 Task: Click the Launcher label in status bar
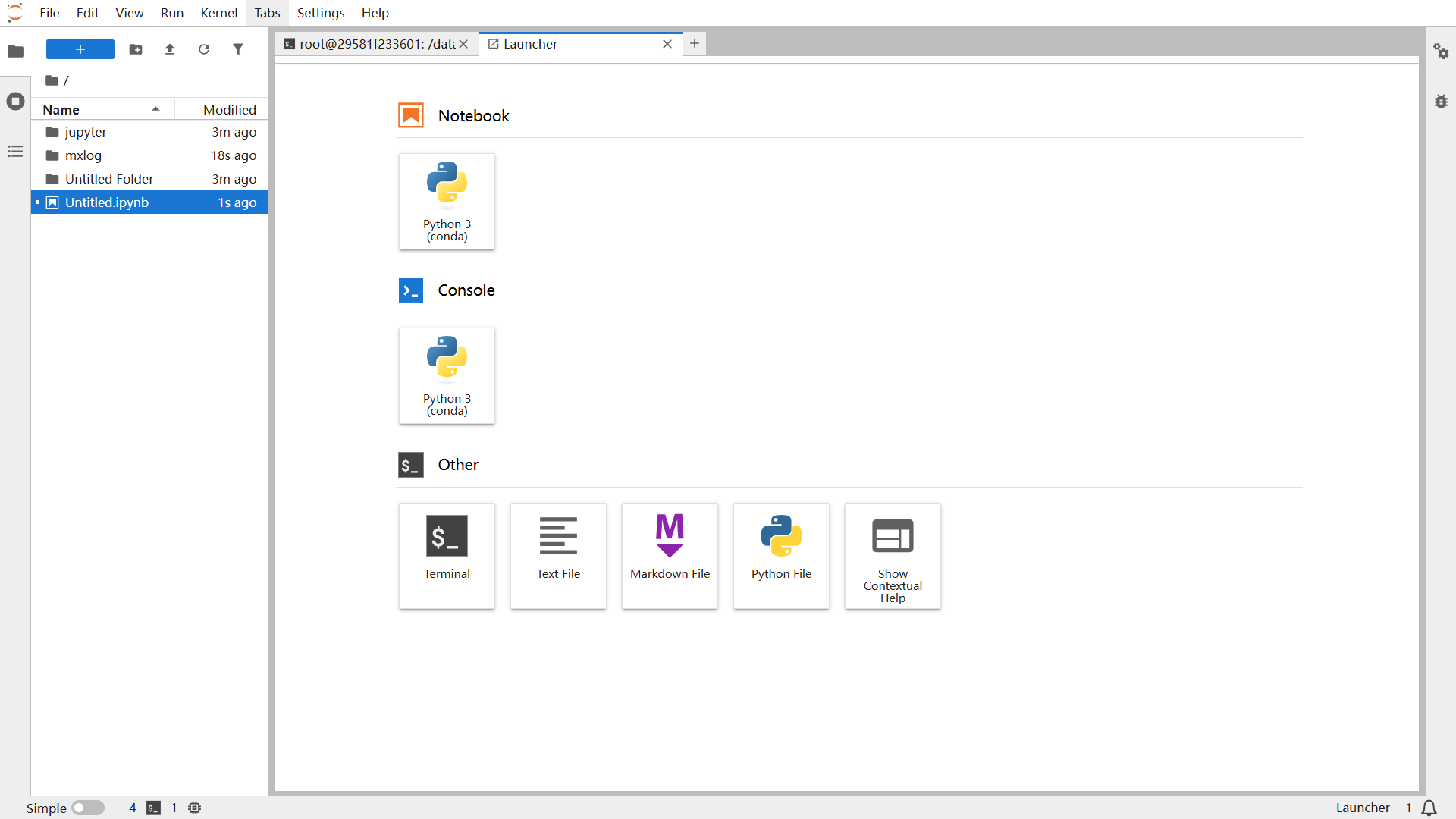(1363, 808)
